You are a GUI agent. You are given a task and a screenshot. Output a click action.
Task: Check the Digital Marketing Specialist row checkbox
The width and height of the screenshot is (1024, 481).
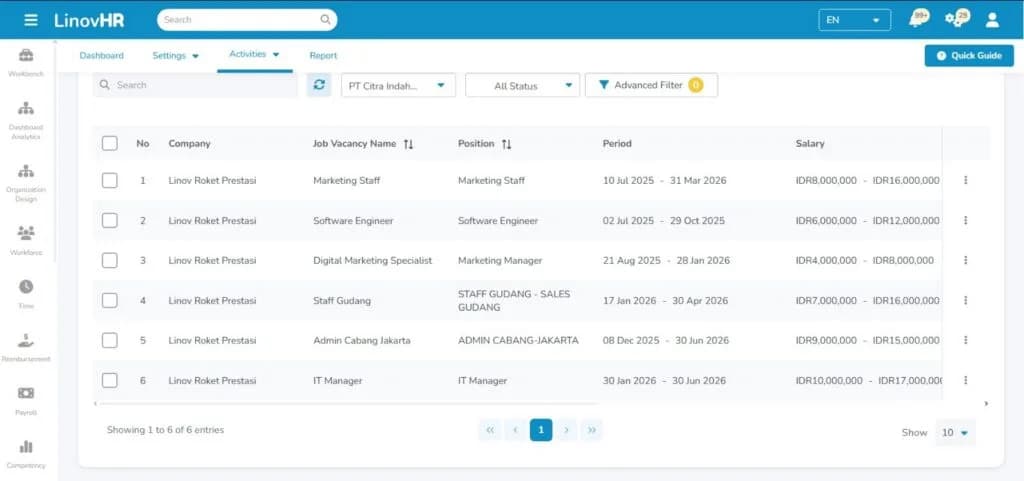tap(110, 260)
